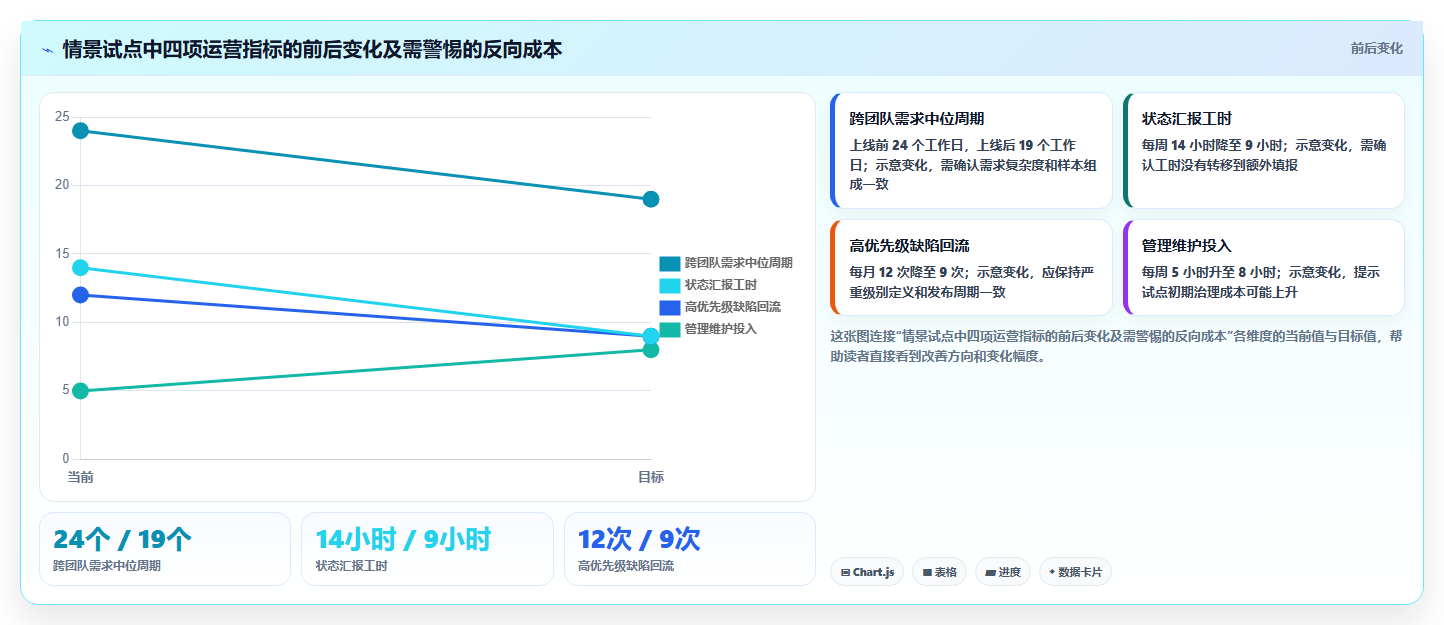Open the 管理维护投入 detail card

tap(1263, 267)
